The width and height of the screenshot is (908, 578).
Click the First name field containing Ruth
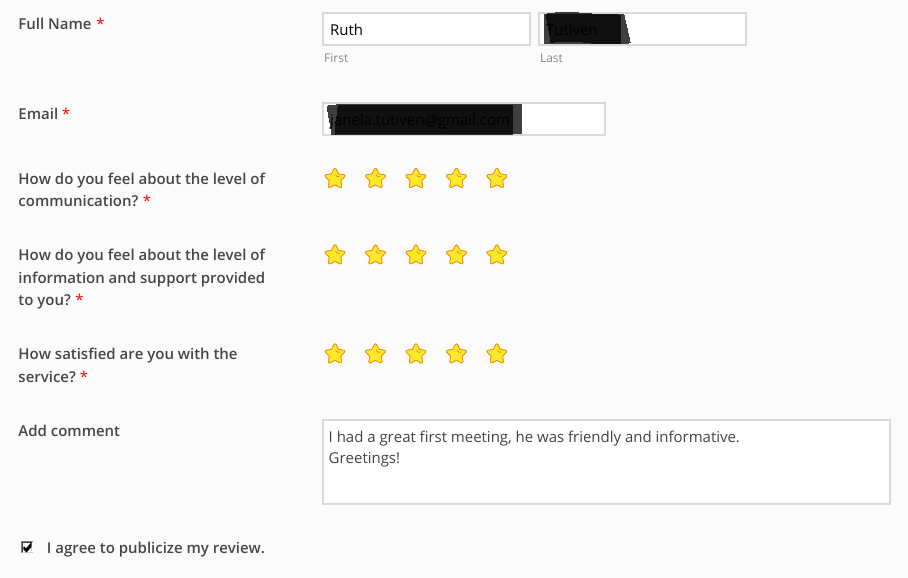point(426,29)
